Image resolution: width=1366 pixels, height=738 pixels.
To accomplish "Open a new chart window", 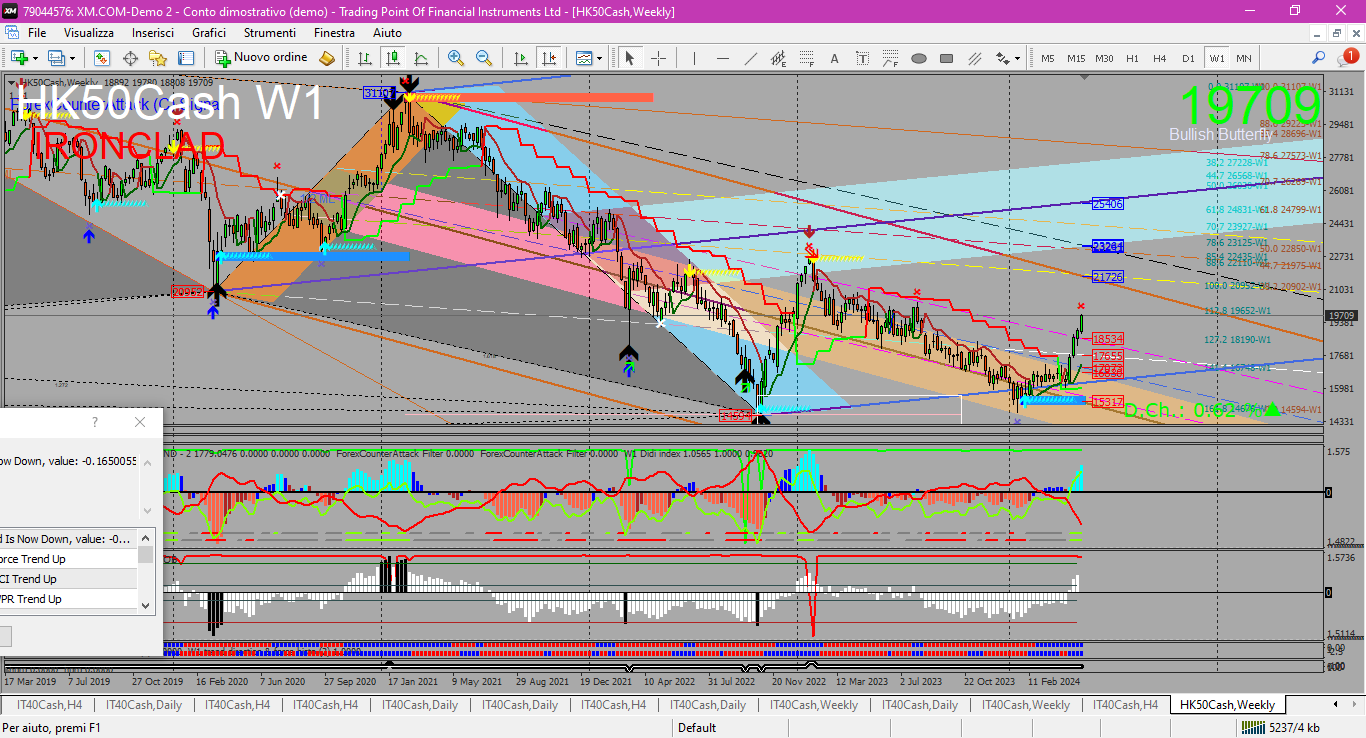I will click(x=18, y=58).
